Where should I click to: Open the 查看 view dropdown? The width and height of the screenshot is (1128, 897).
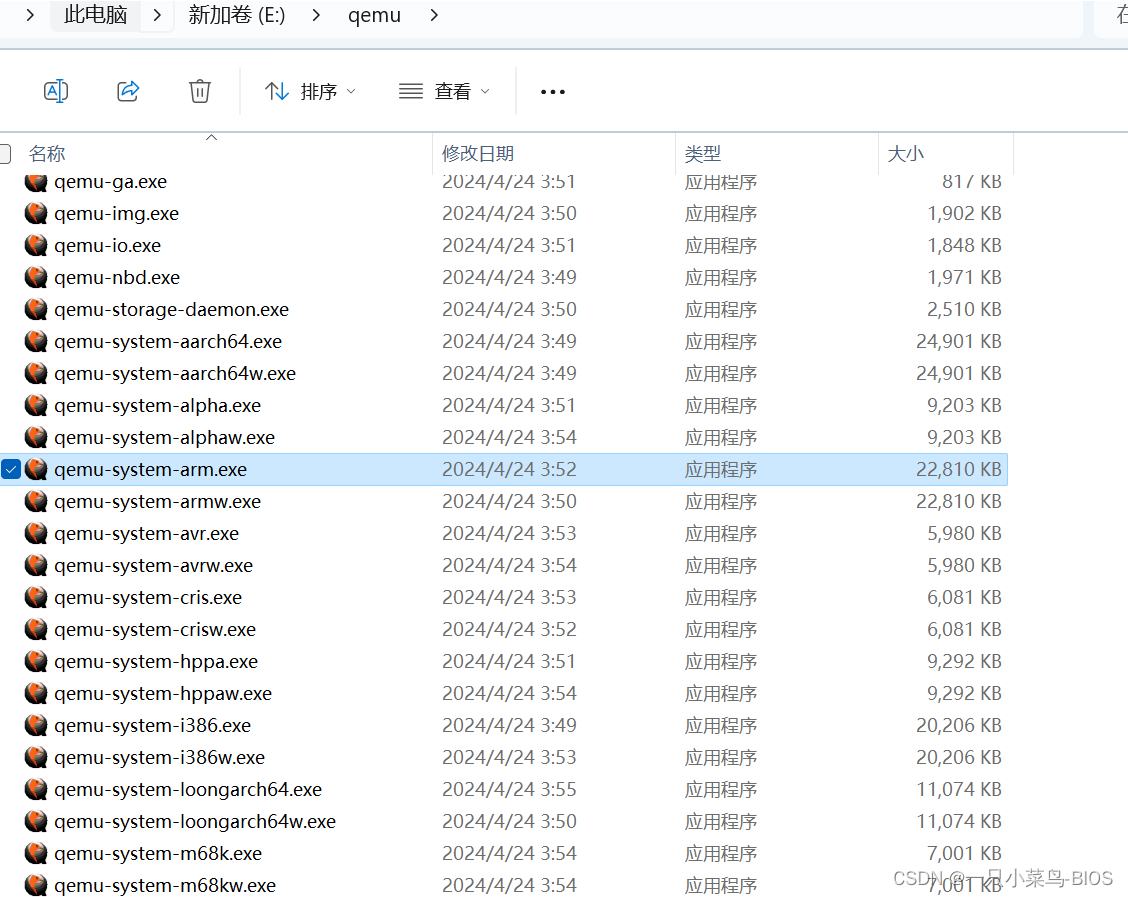[x=445, y=91]
